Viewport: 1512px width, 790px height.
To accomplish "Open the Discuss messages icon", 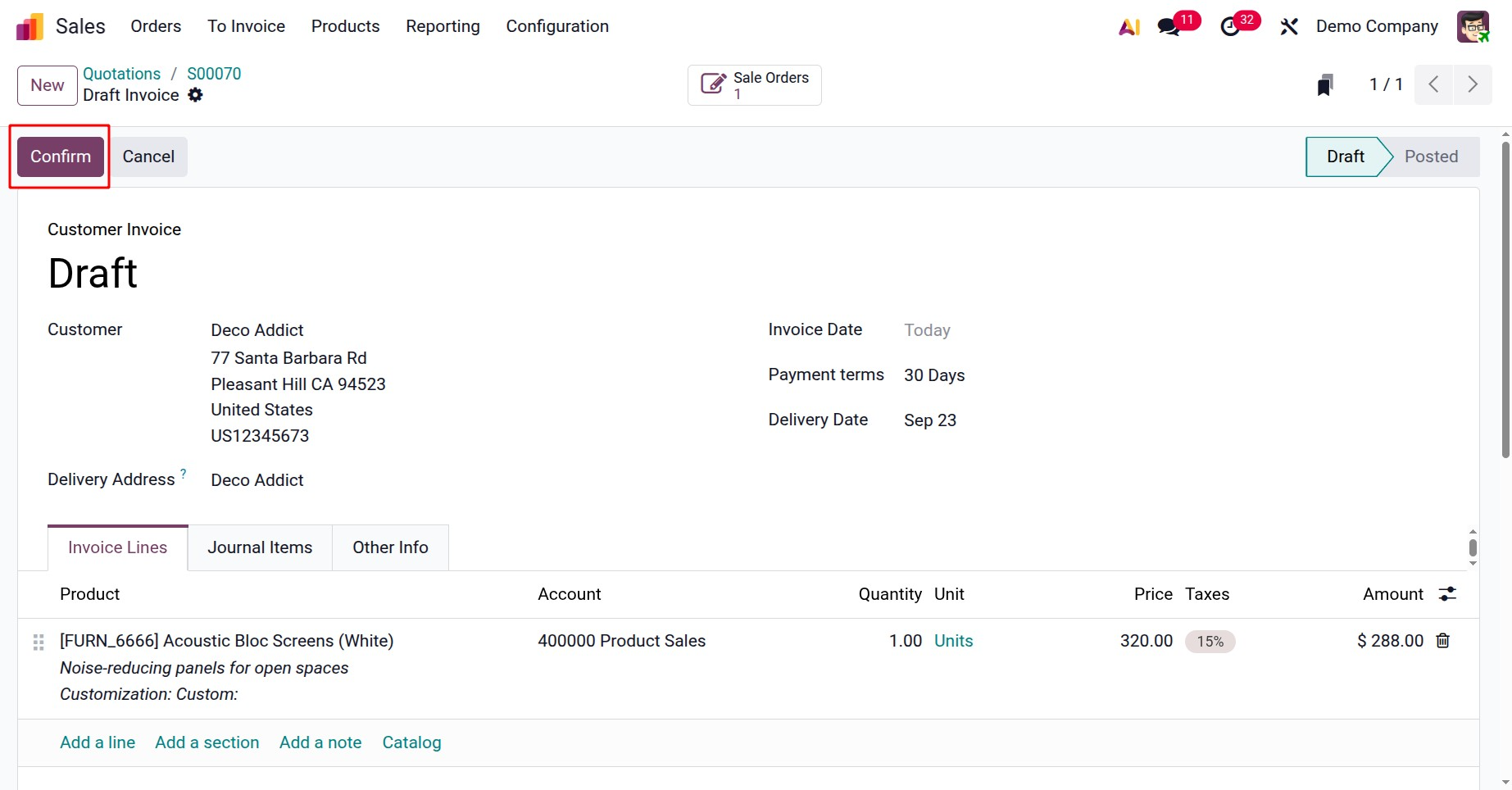I will (1169, 27).
